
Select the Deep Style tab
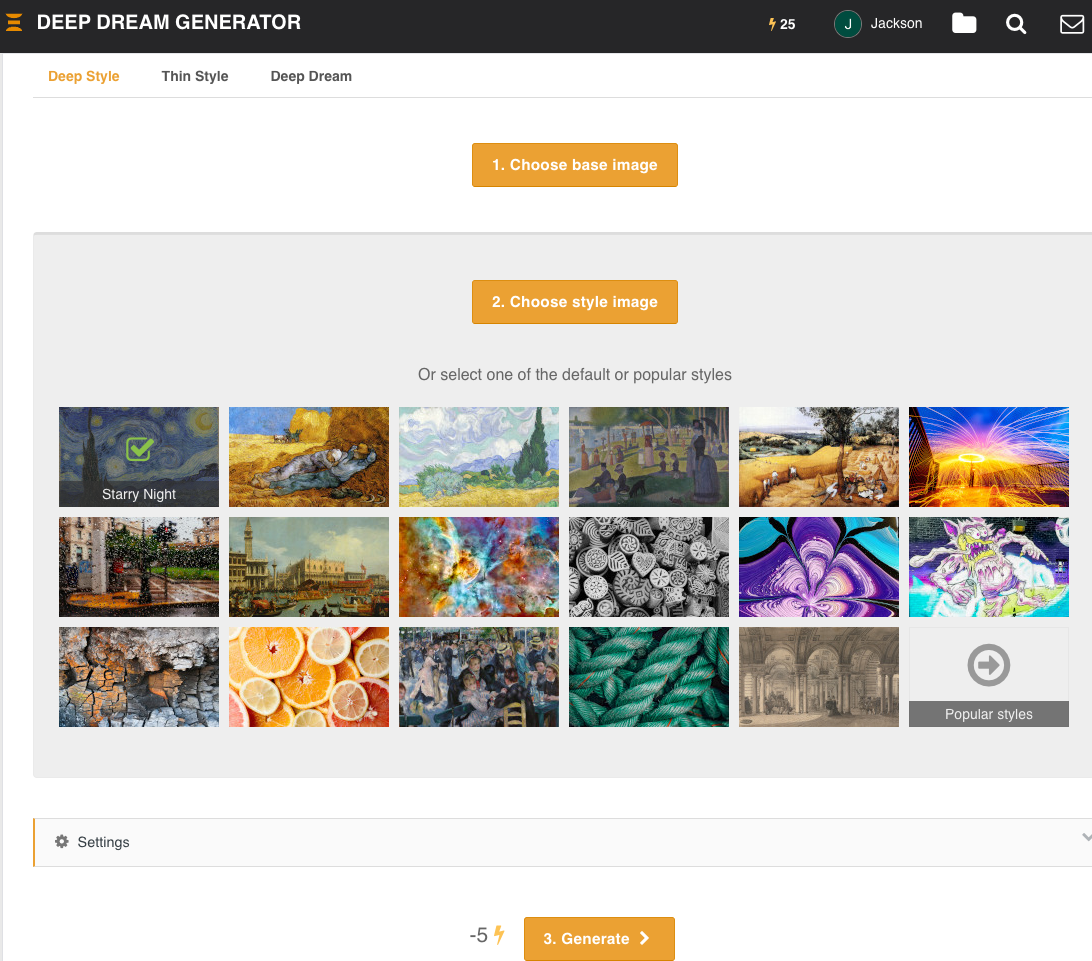84,76
